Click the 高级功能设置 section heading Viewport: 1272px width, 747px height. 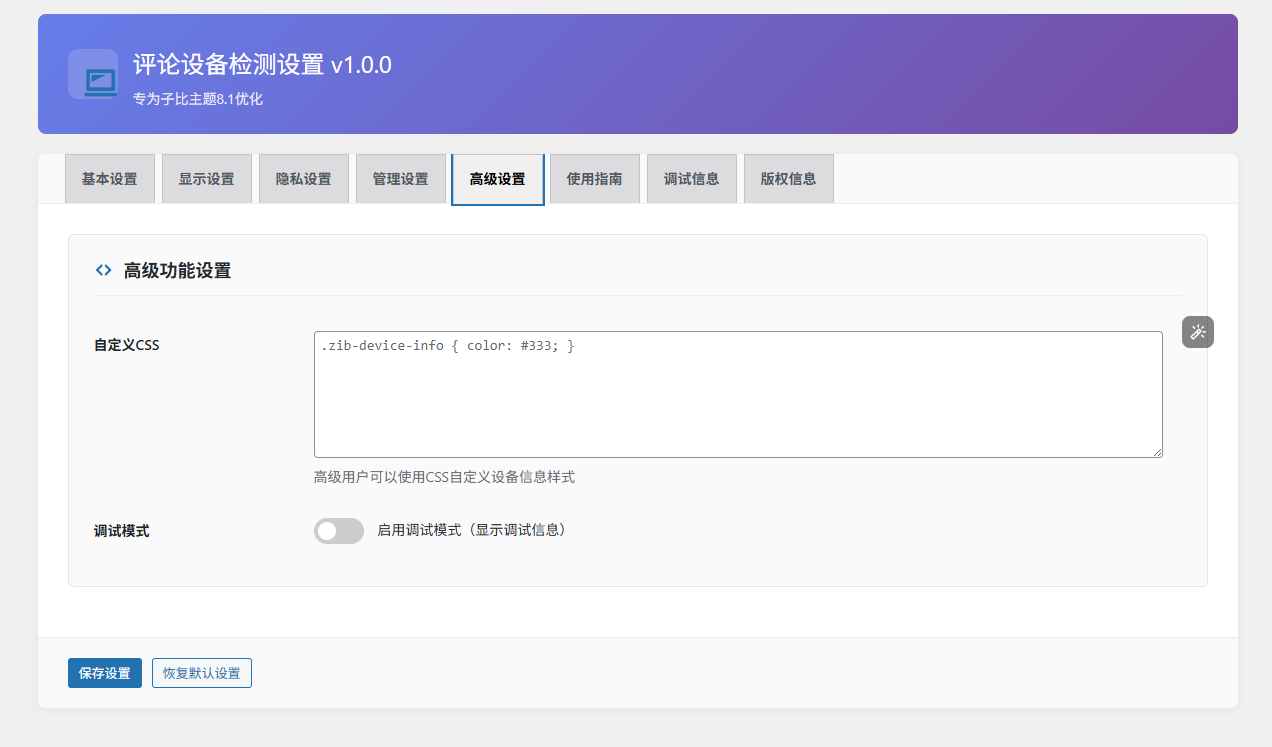point(177,270)
